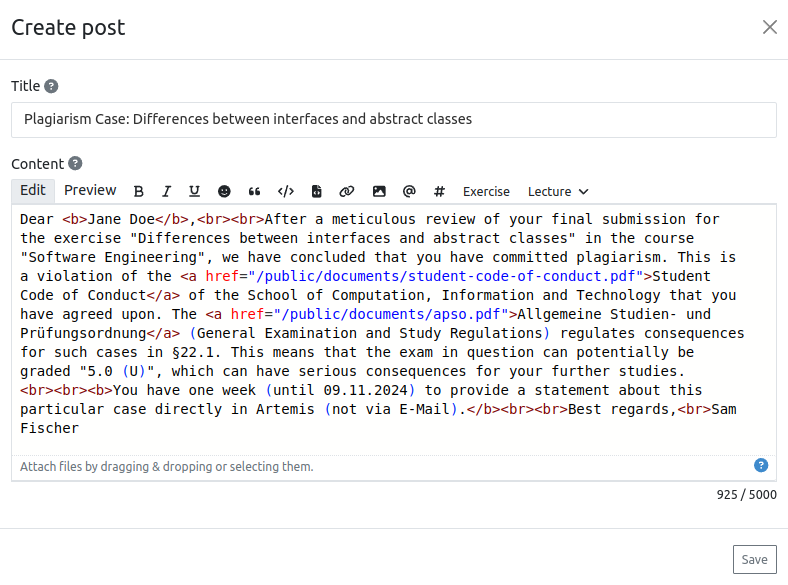Toggle italic formatting

[167, 192]
